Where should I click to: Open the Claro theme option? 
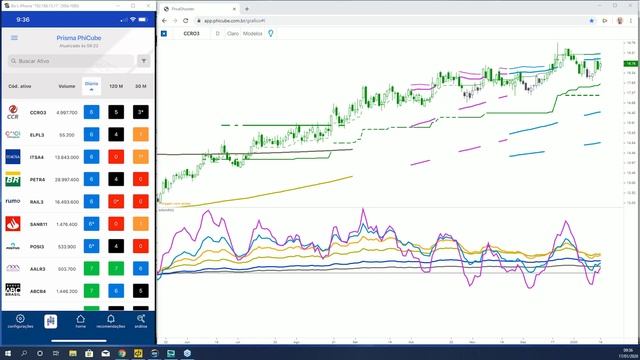tap(233, 33)
